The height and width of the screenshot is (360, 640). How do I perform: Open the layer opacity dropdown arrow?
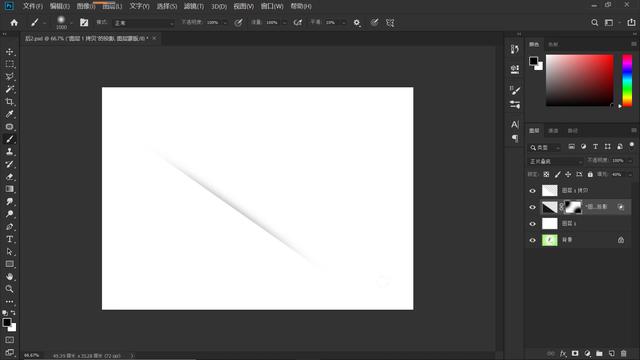630,161
